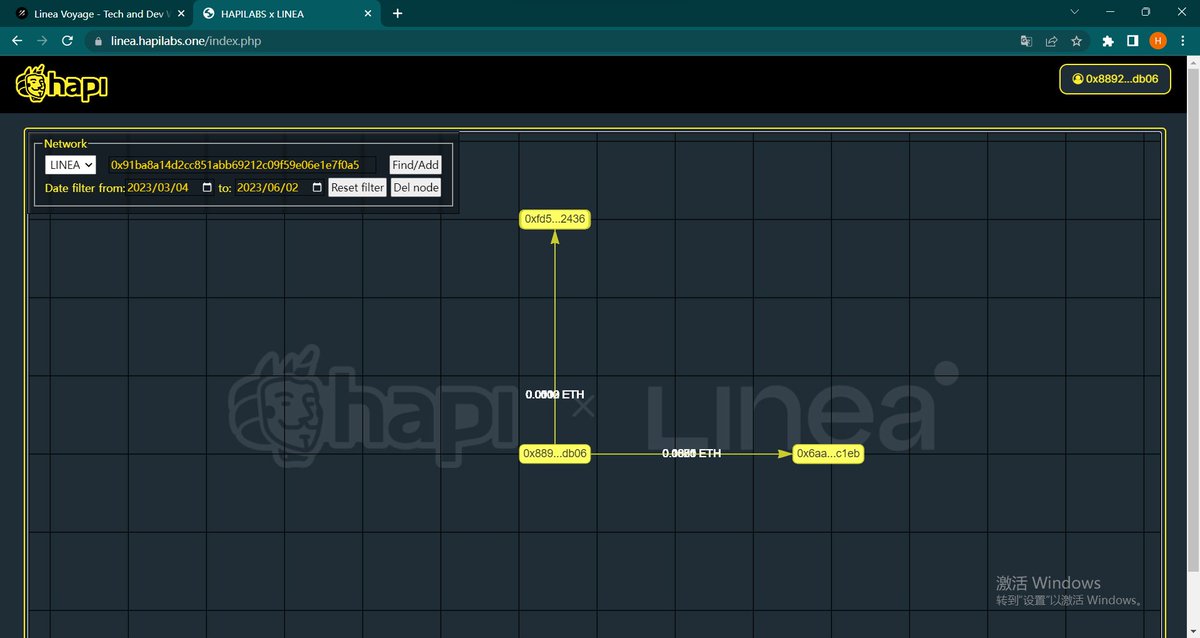Edit the to date 2023/06/02
The width and height of the screenshot is (1200, 638).
click(267, 188)
